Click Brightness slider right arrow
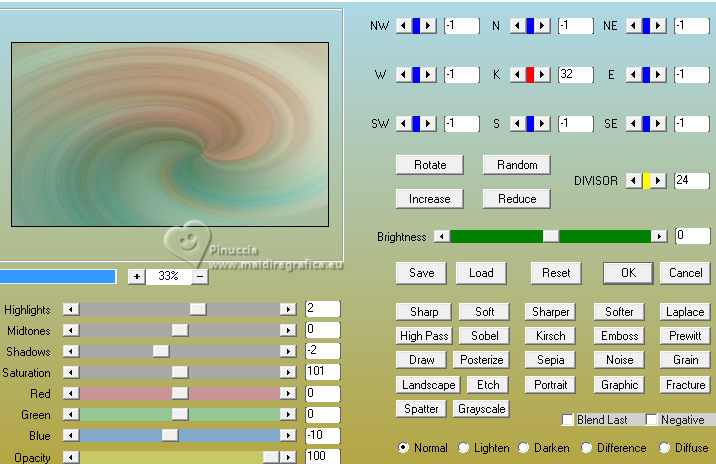This screenshot has height=464, width=716. pos(658,236)
